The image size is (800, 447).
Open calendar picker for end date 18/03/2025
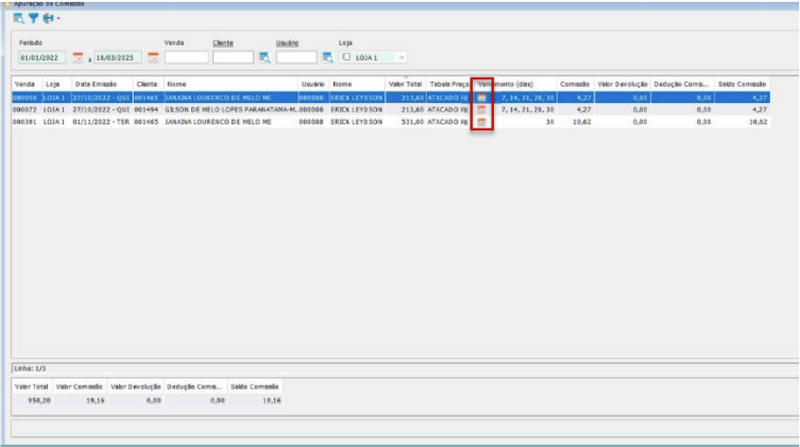tap(153, 58)
